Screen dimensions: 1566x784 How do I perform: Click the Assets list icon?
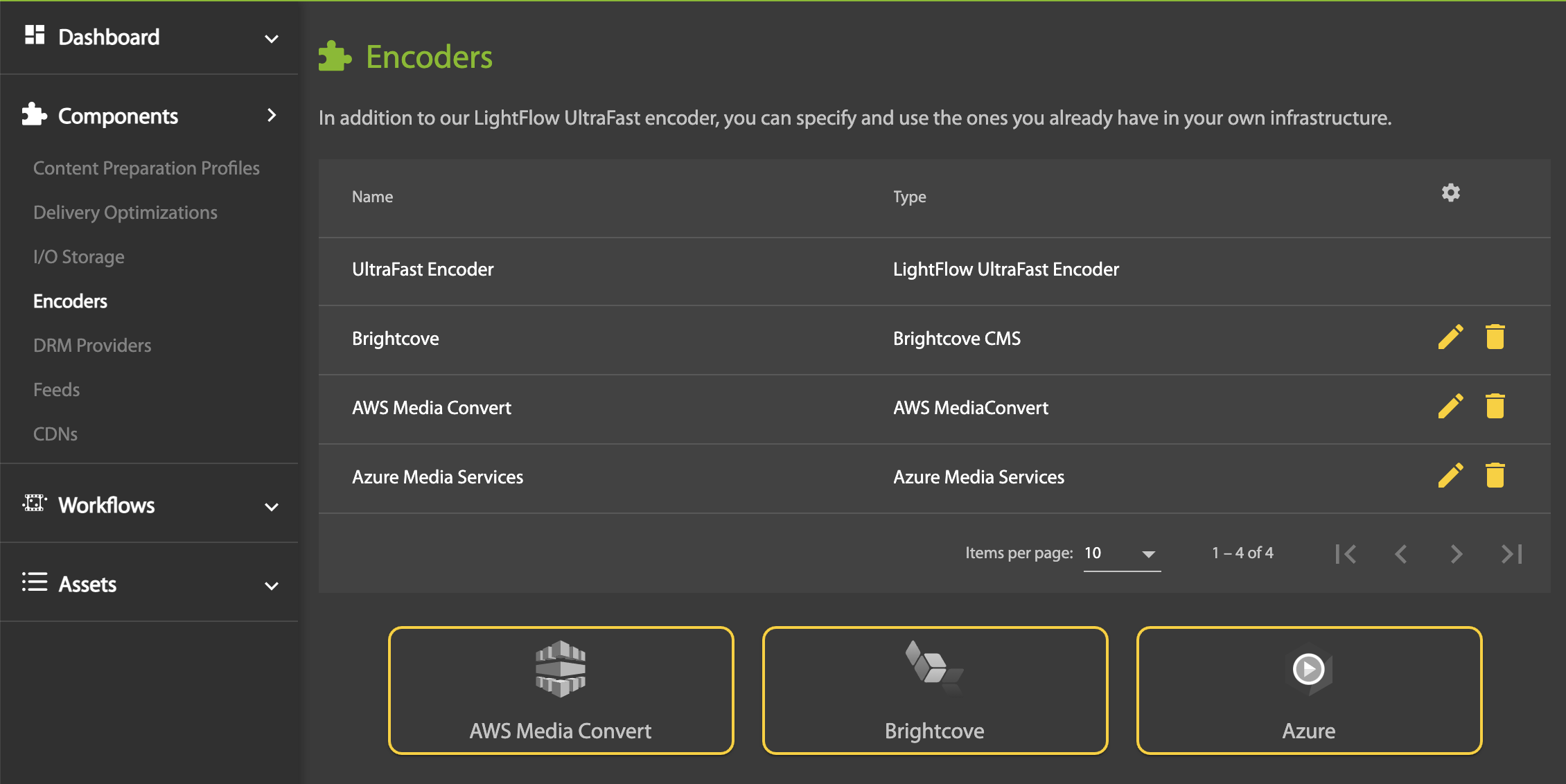pyautogui.click(x=35, y=582)
